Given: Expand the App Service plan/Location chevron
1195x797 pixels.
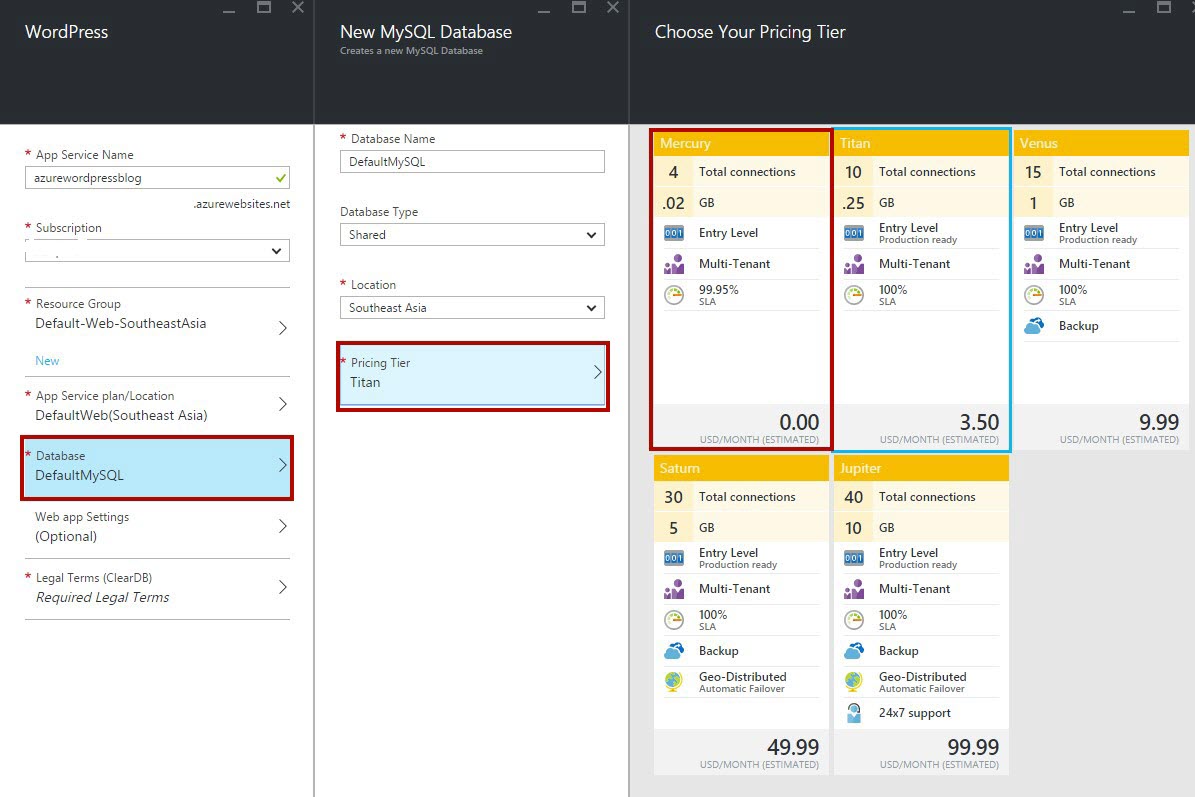Looking at the screenshot, I should point(282,404).
